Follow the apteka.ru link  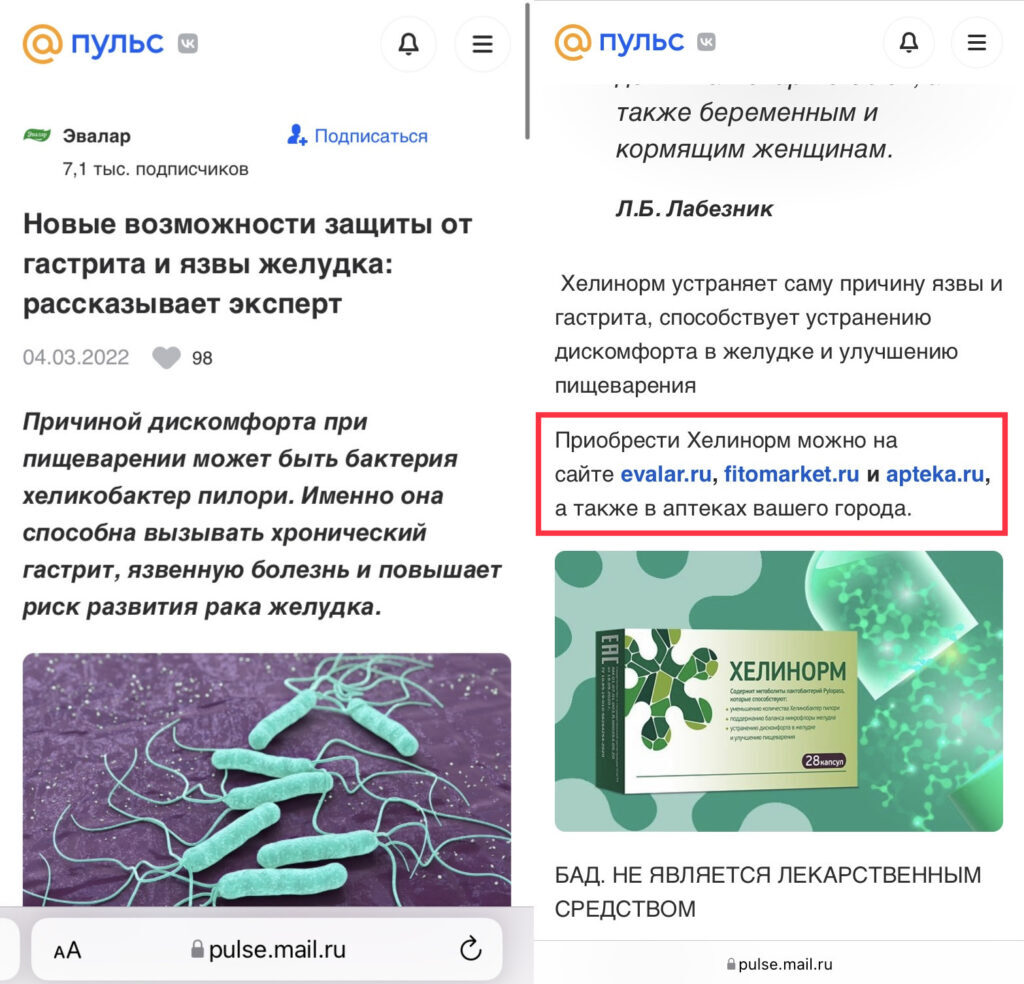coord(935,474)
